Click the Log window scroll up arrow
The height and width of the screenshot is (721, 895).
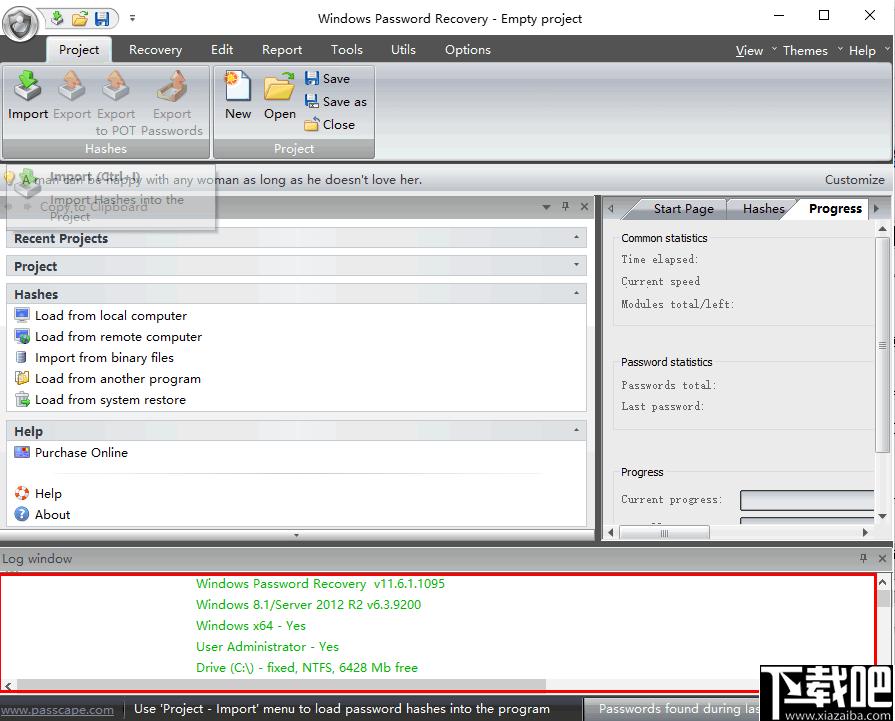882,582
